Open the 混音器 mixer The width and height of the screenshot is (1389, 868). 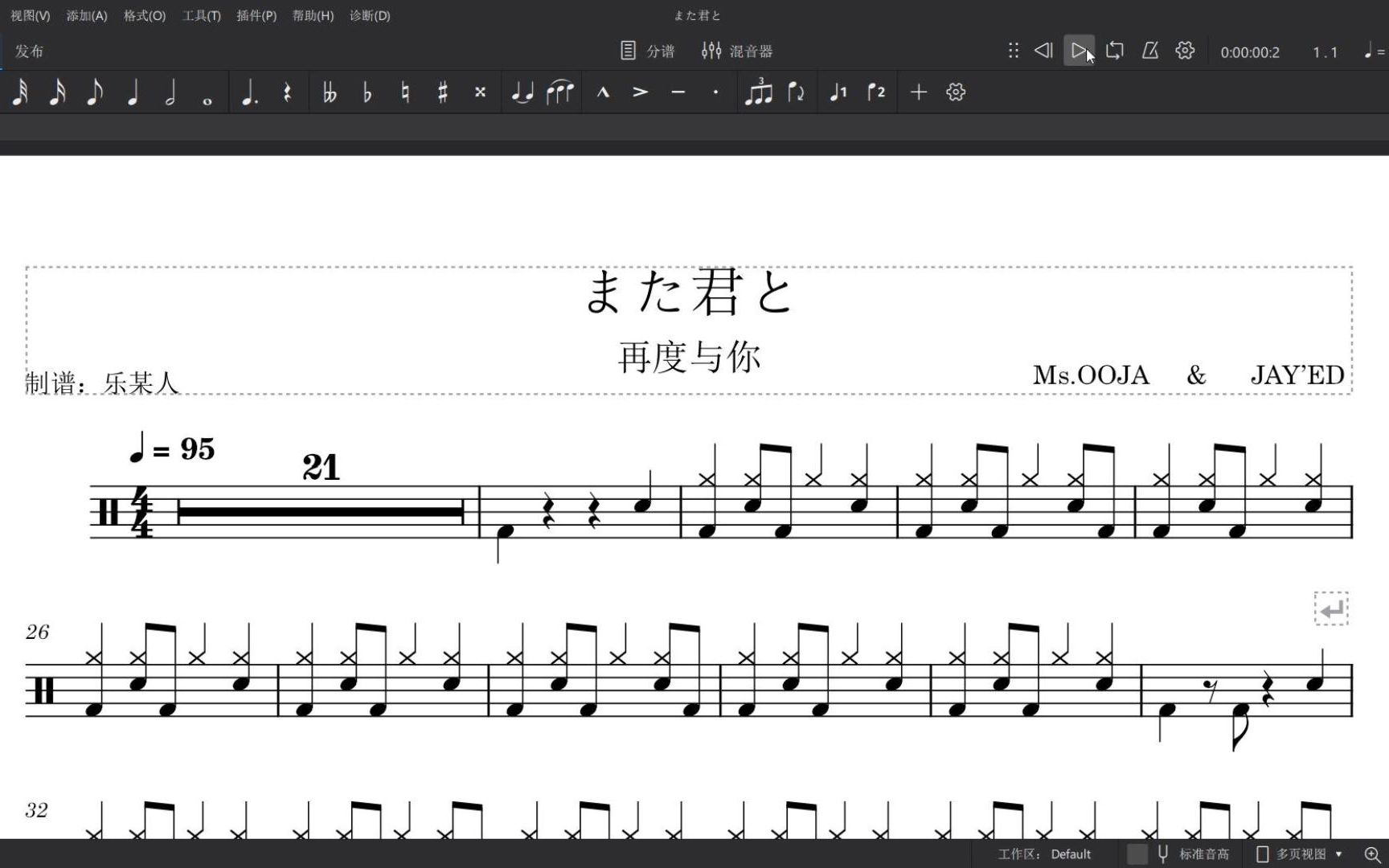point(736,51)
